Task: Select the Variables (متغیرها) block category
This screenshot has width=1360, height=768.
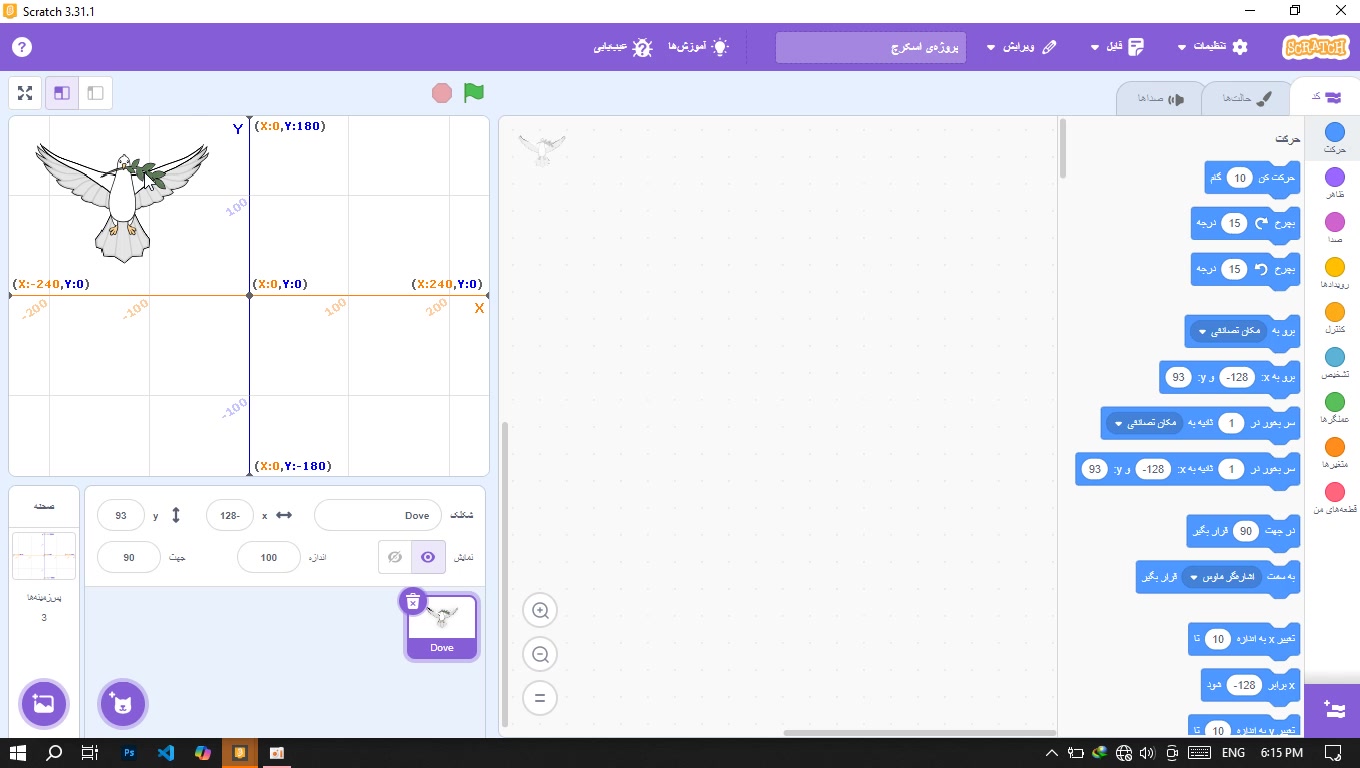Action: pyautogui.click(x=1334, y=454)
